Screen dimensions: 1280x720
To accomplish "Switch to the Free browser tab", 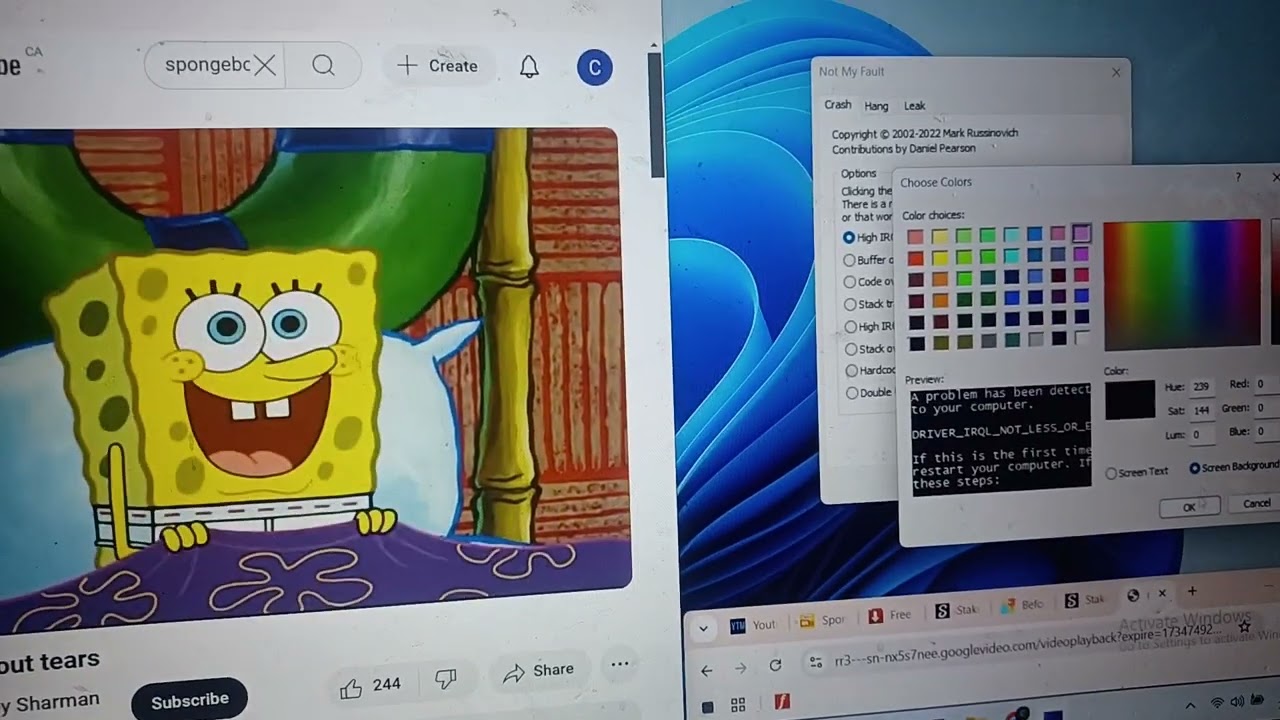I will pos(889,615).
